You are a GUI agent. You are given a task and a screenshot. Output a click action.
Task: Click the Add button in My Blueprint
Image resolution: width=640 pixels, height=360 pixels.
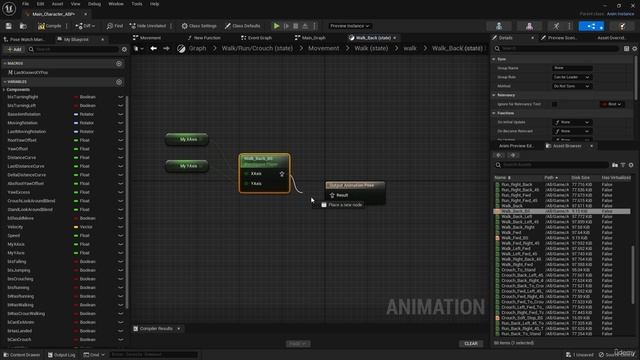click(14, 49)
